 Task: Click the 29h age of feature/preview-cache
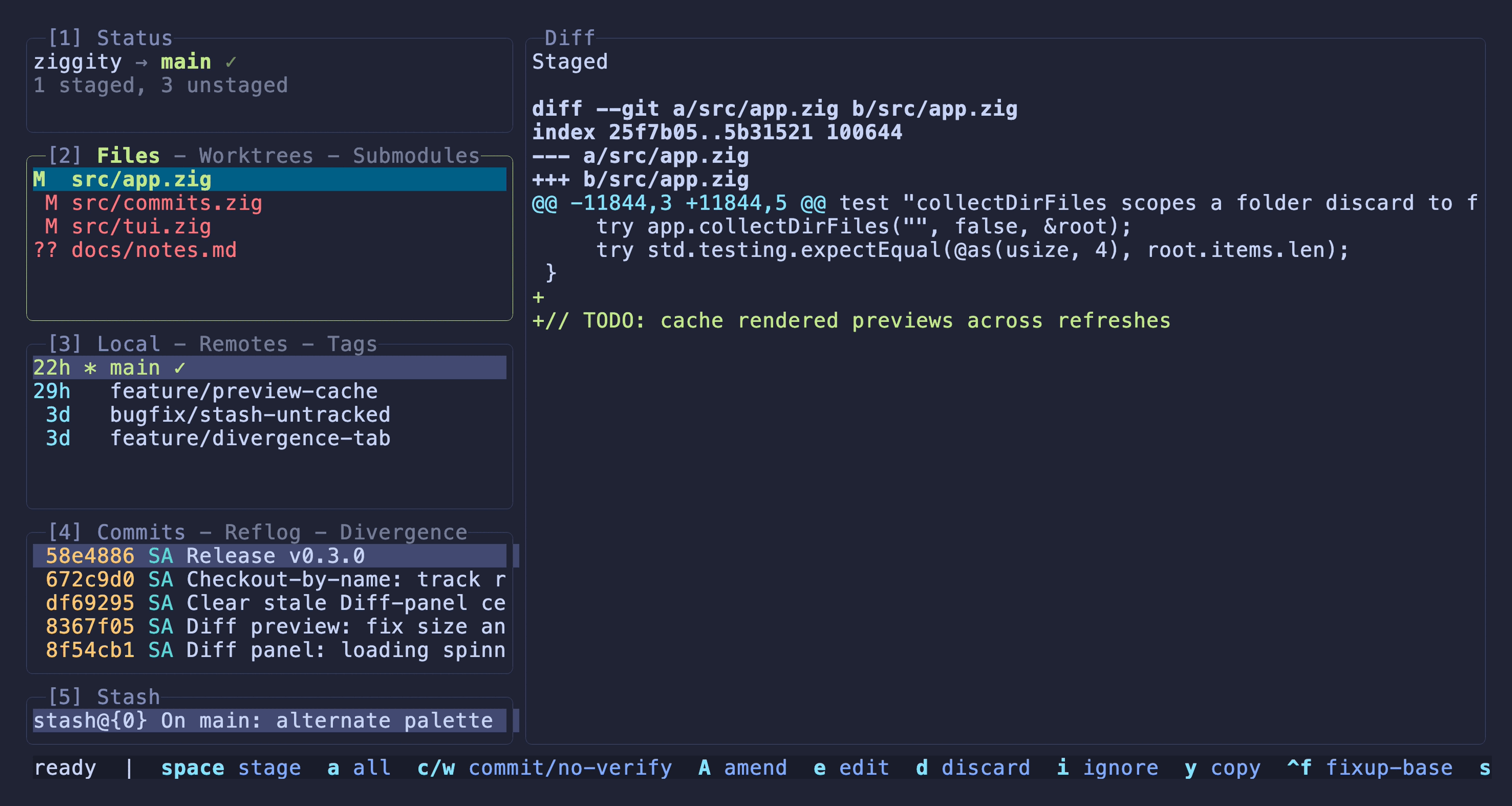tap(51, 391)
